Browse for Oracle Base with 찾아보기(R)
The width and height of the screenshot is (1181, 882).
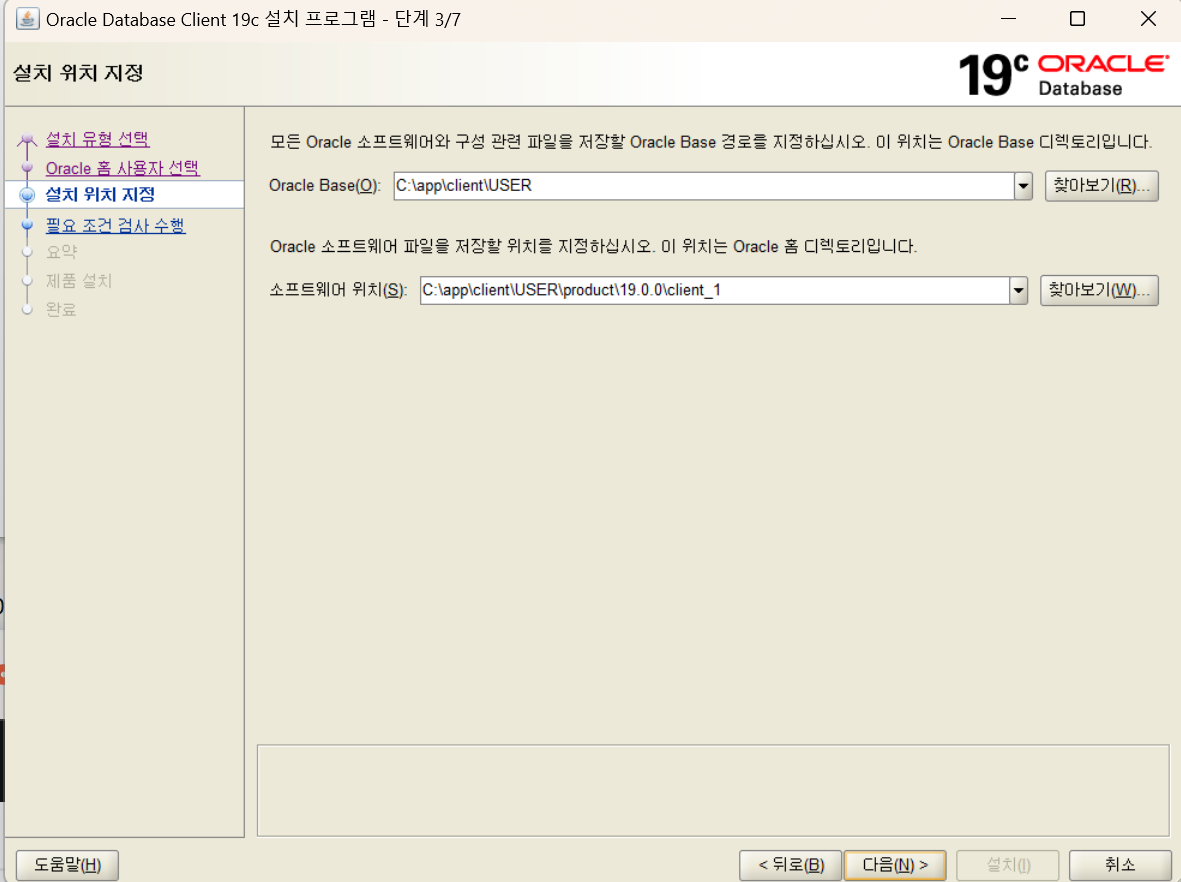[1101, 186]
